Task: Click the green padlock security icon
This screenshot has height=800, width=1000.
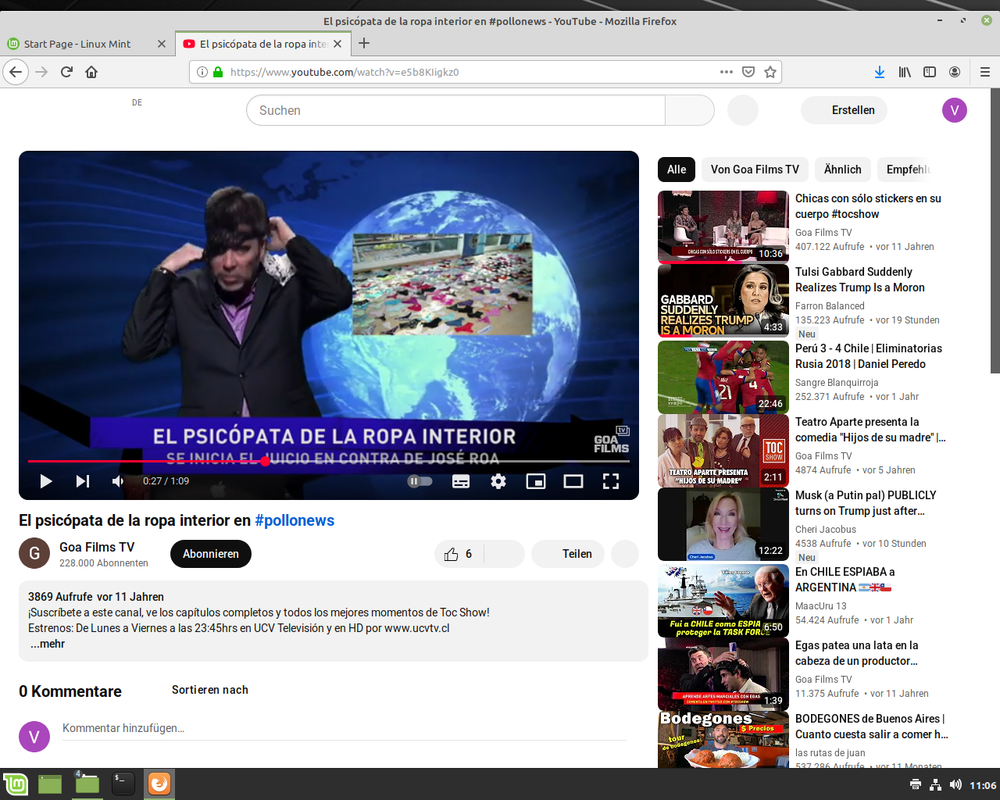Action: click(218, 72)
